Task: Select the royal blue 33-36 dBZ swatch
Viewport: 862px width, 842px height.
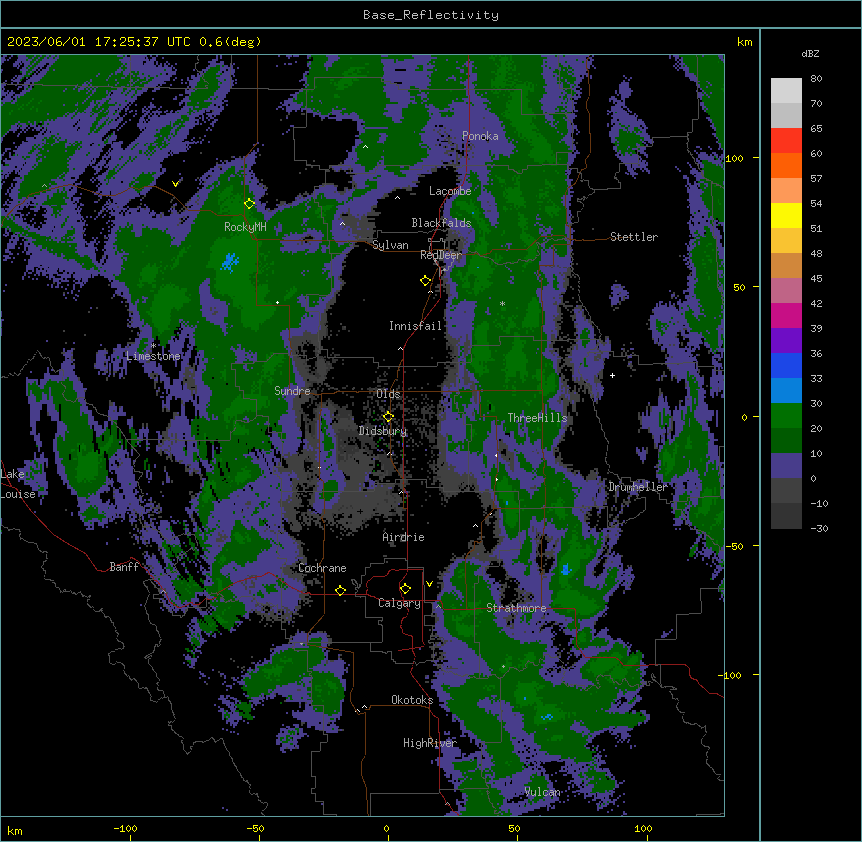Action: 786,365
